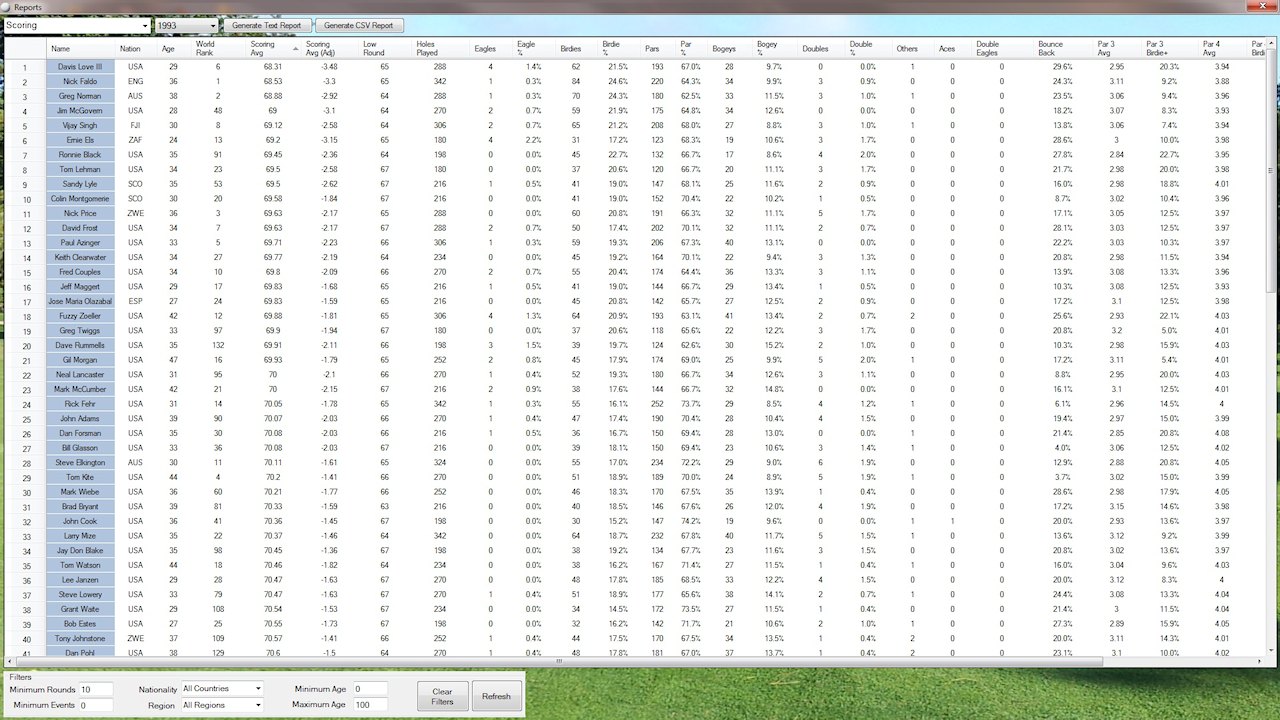Sort by the Eagle % column header
Screen dimensions: 1280x720
pyautogui.click(x=534, y=48)
